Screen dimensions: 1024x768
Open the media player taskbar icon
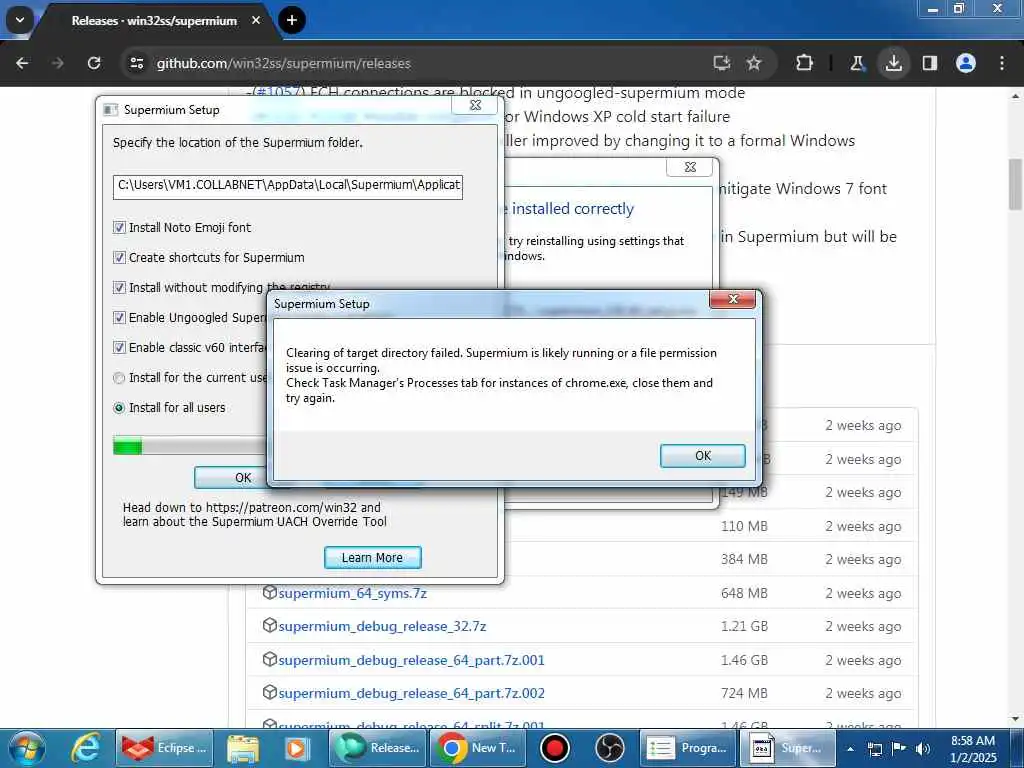(x=295, y=748)
